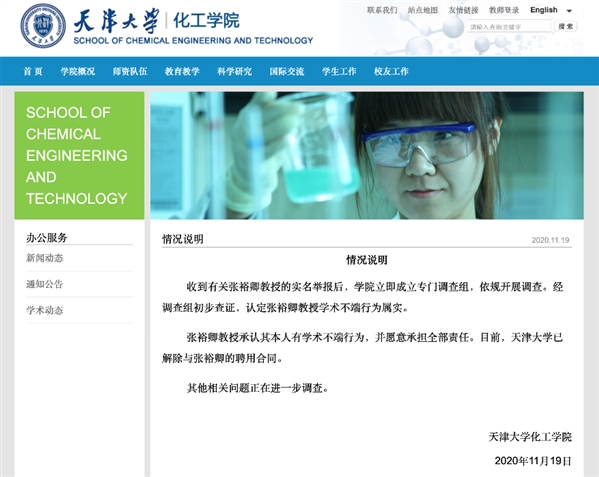Screen dimensions: 599x477
Task: Open the 学院概况 menu item
Action: (78, 71)
